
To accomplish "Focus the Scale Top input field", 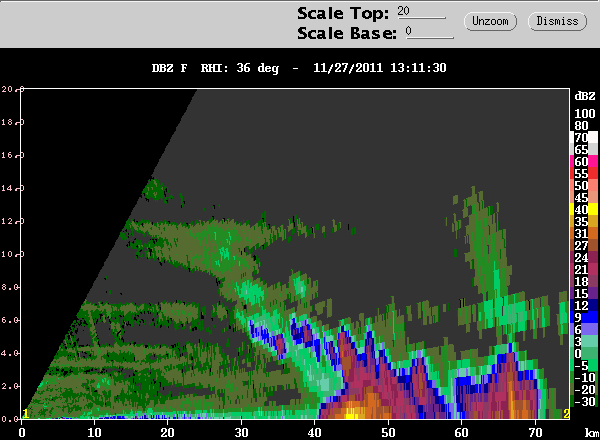I will pos(421,11).
